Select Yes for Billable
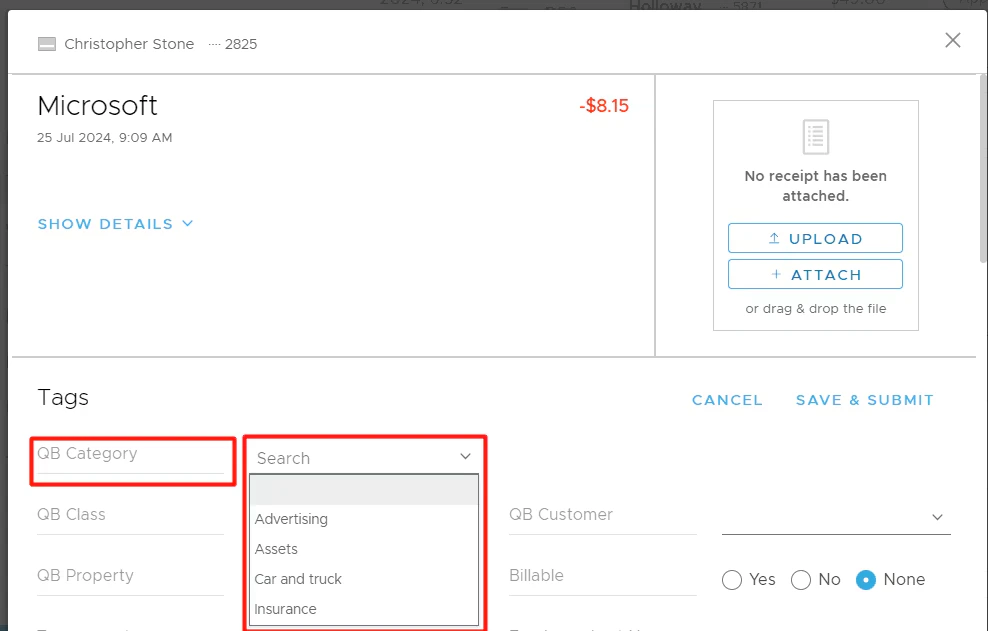Image resolution: width=988 pixels, height=631 pixels. click(x=732, y=579)
